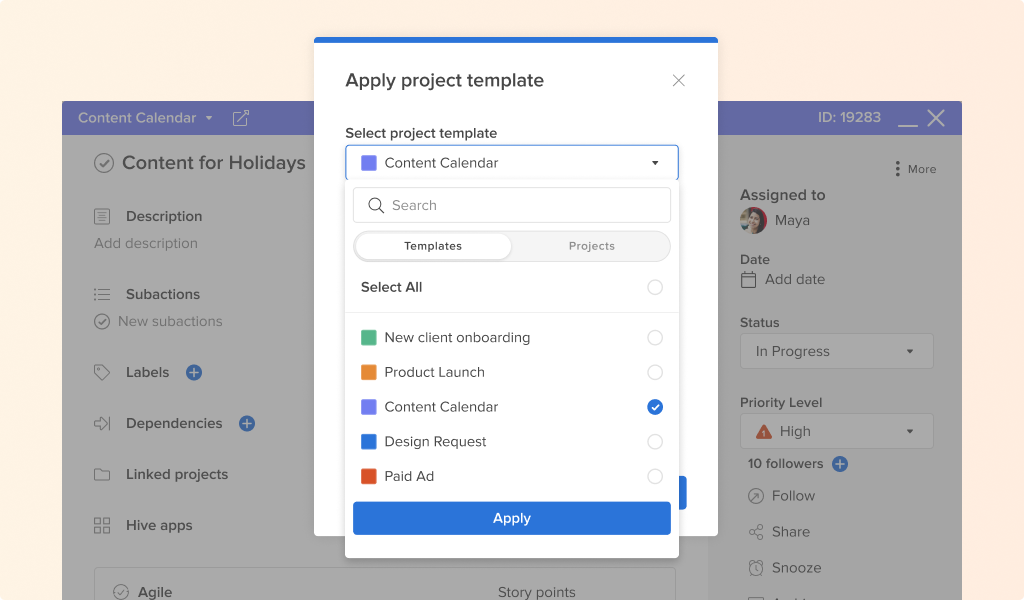This screenshot has height=600, width=1024.
Task: Switch to the Templates tab
Action: pyautogui.click(x=433, y=246)
